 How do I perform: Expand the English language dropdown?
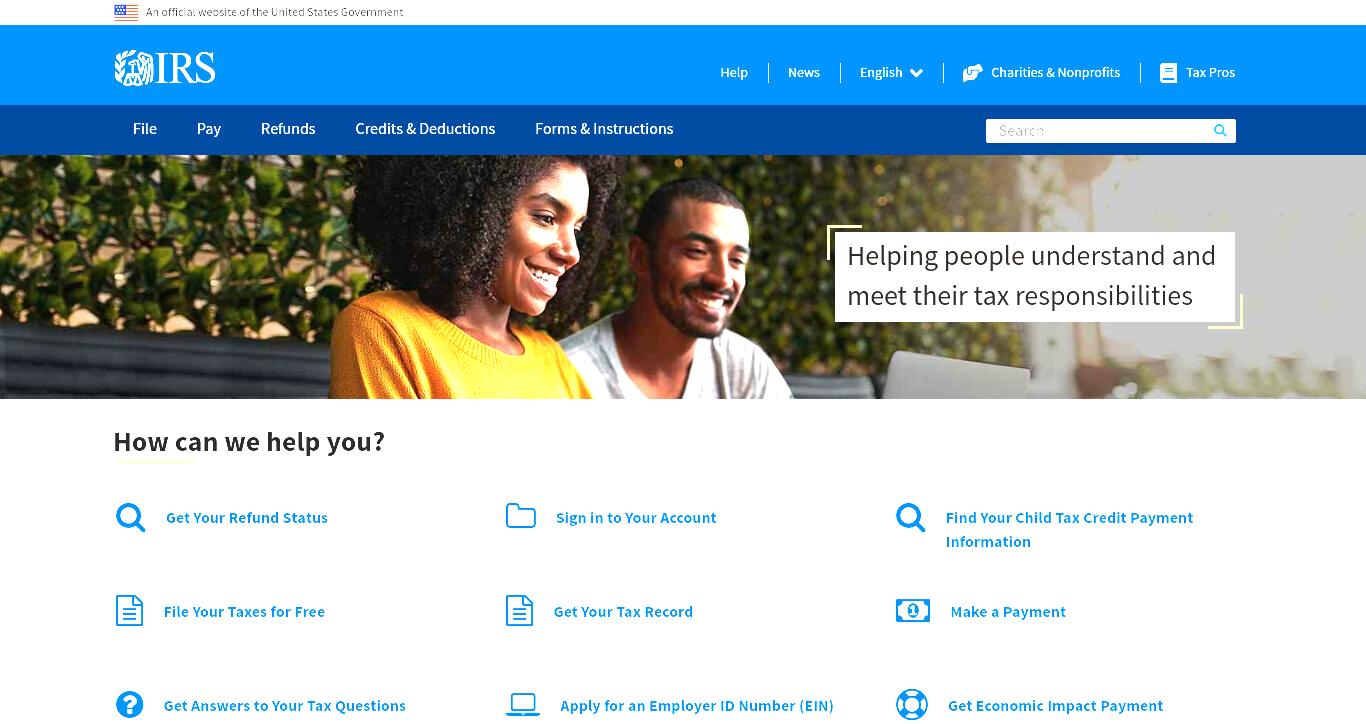(x=892, y=73)
